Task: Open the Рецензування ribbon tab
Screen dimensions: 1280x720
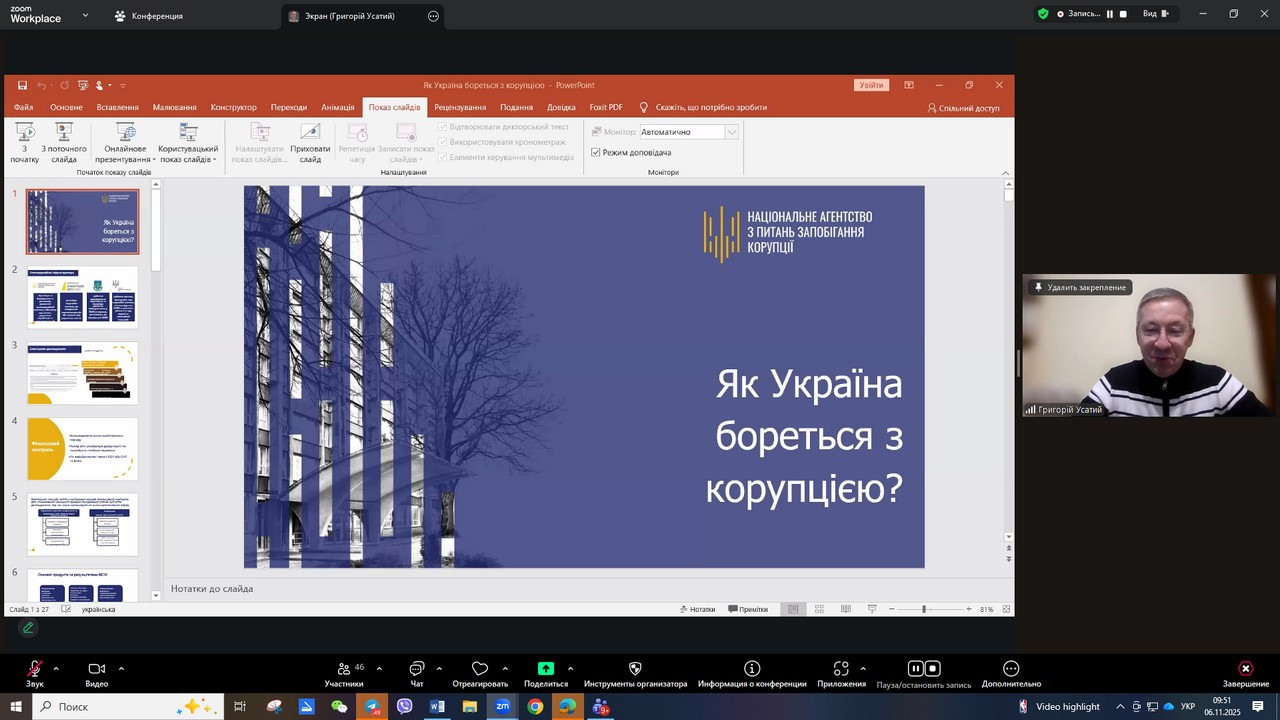Action: tap(460, 107)
